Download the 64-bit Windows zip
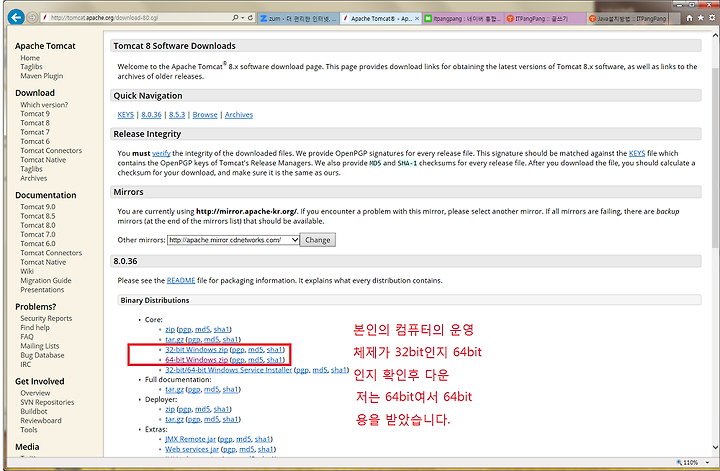Screen dimensions: 720x471 (197, 360)
